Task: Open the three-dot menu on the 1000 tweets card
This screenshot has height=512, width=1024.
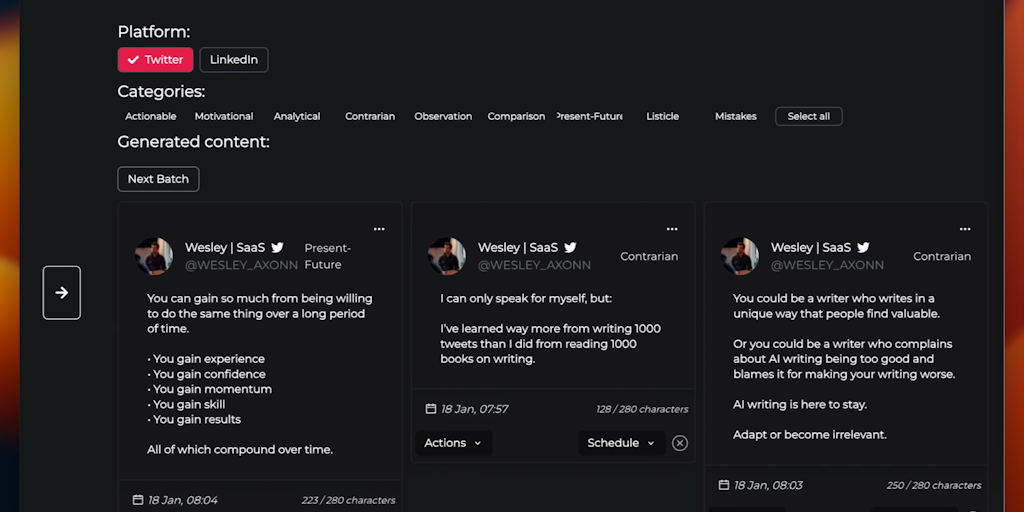Action: click(x=672, y=229)
